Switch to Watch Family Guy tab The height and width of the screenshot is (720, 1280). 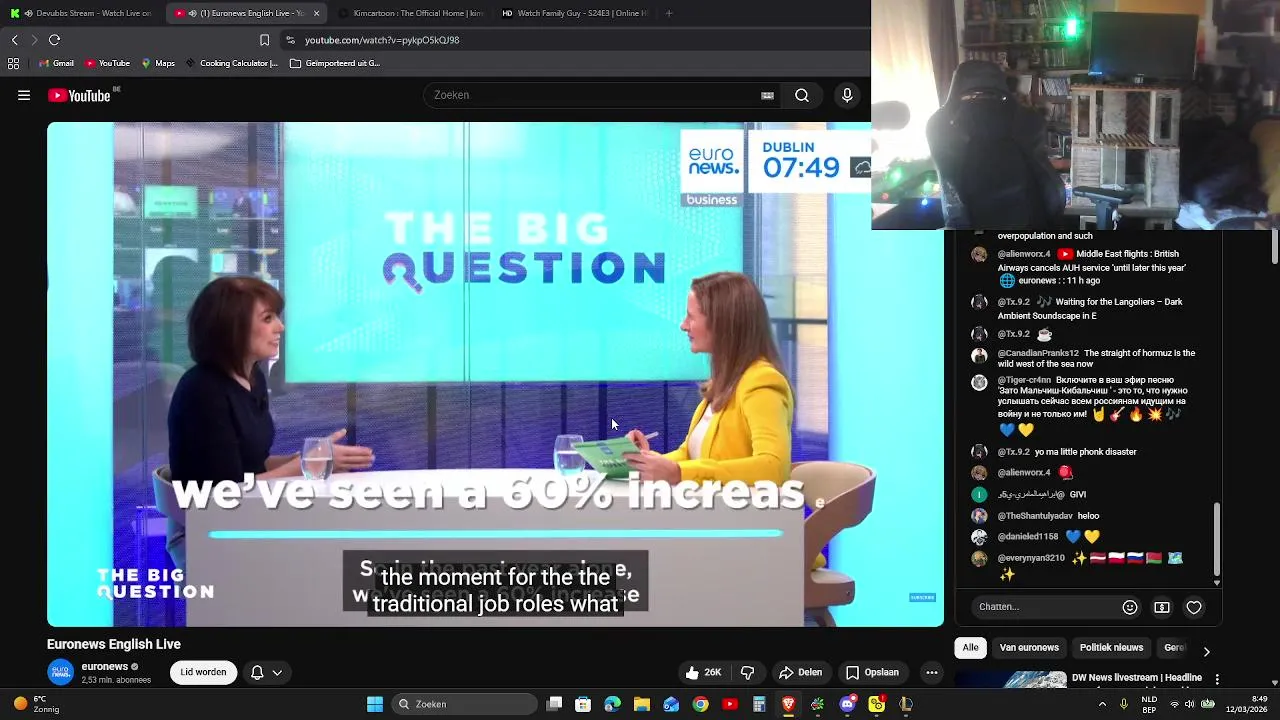573,13
